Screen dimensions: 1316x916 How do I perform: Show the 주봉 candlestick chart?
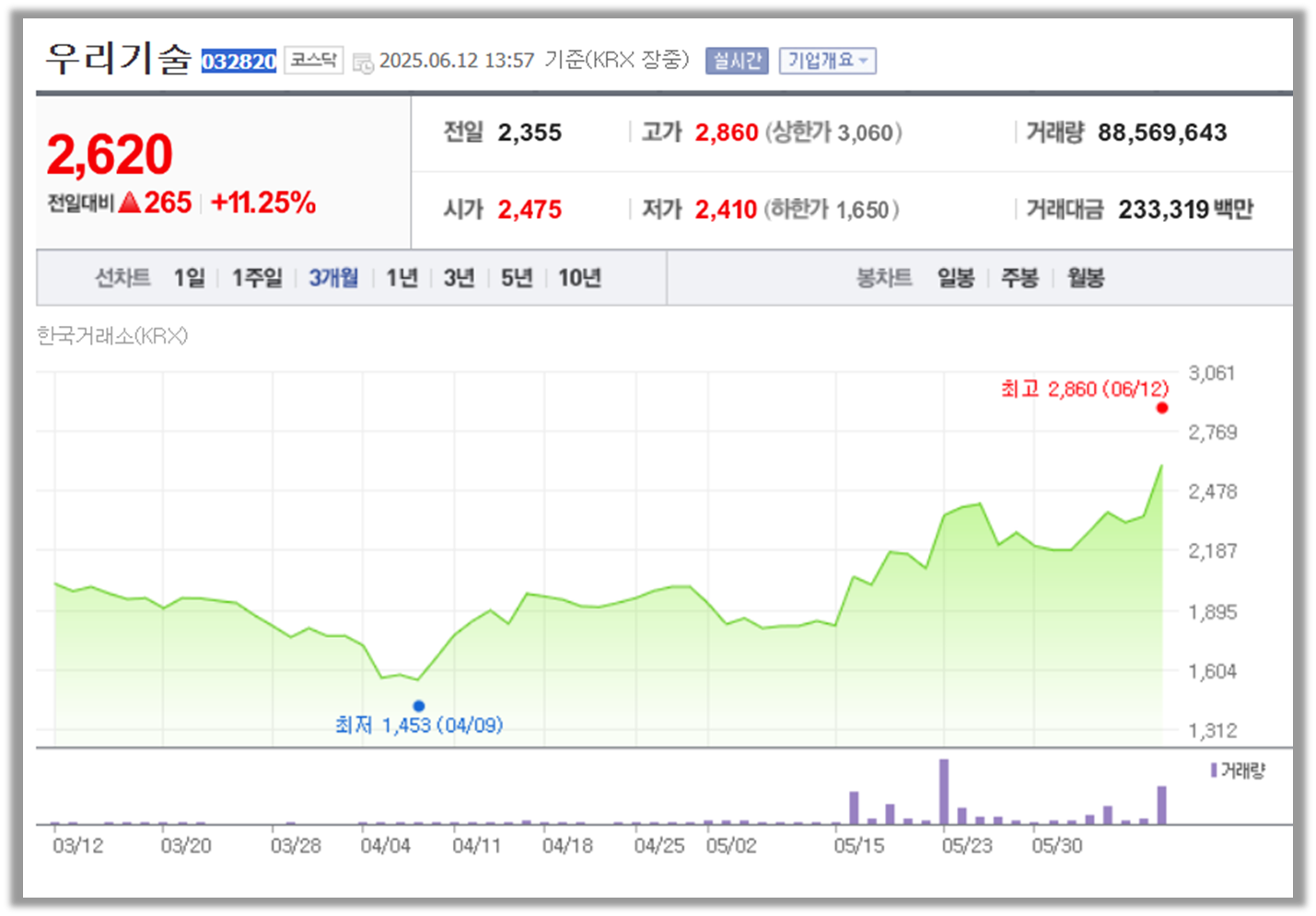[1019, 277]
